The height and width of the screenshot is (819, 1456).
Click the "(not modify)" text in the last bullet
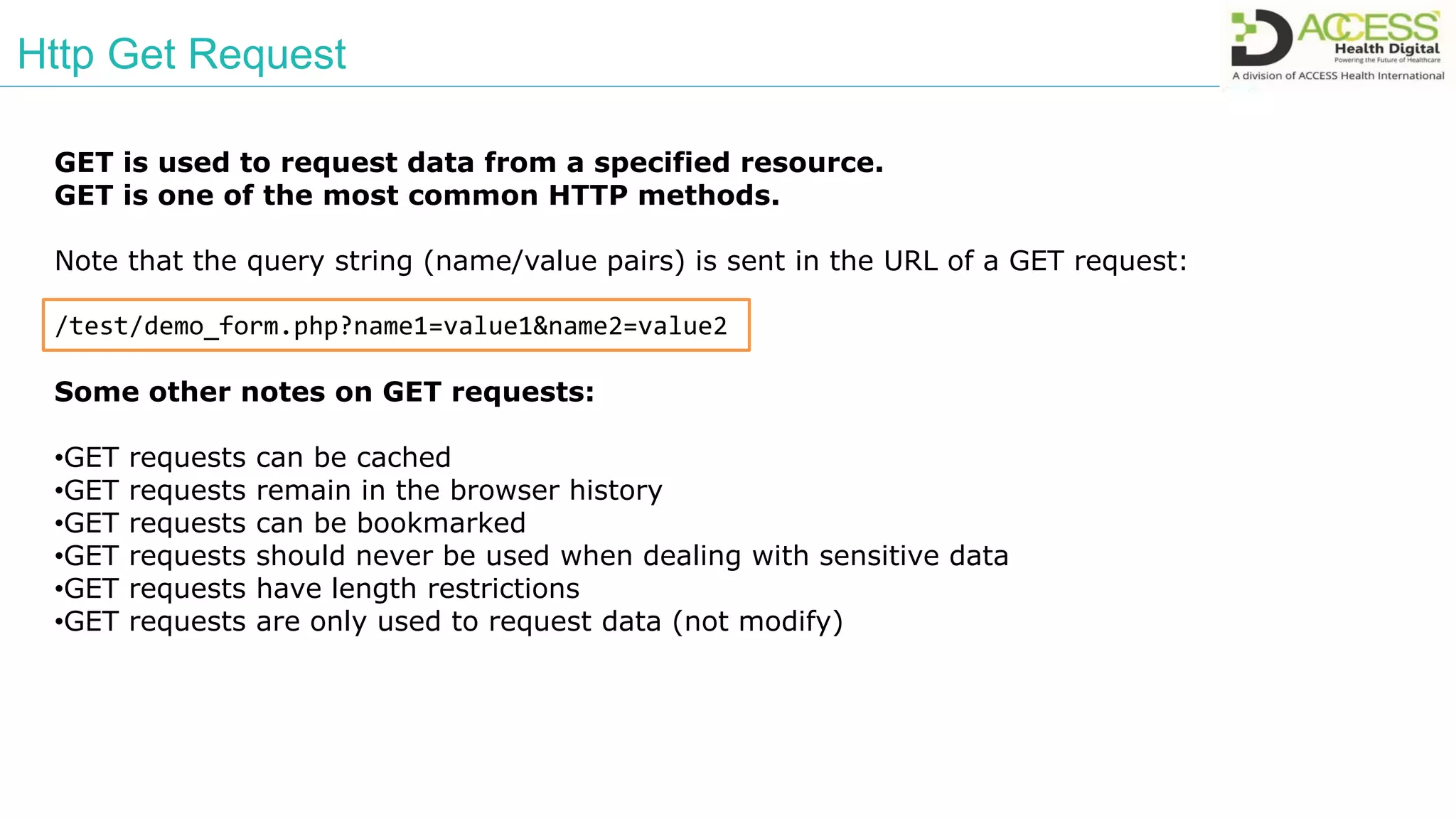(x=758, y=621)
